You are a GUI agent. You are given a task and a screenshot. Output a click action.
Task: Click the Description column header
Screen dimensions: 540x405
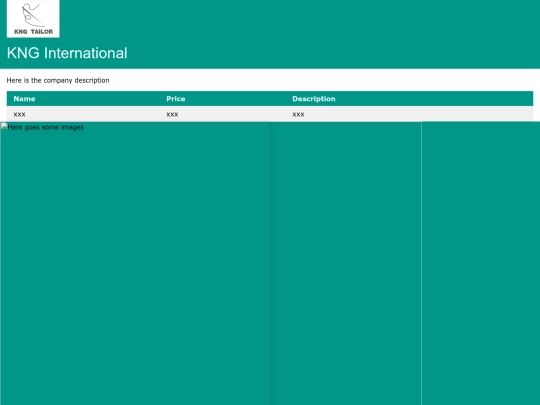pyautogui.click(x=314, y=98)
